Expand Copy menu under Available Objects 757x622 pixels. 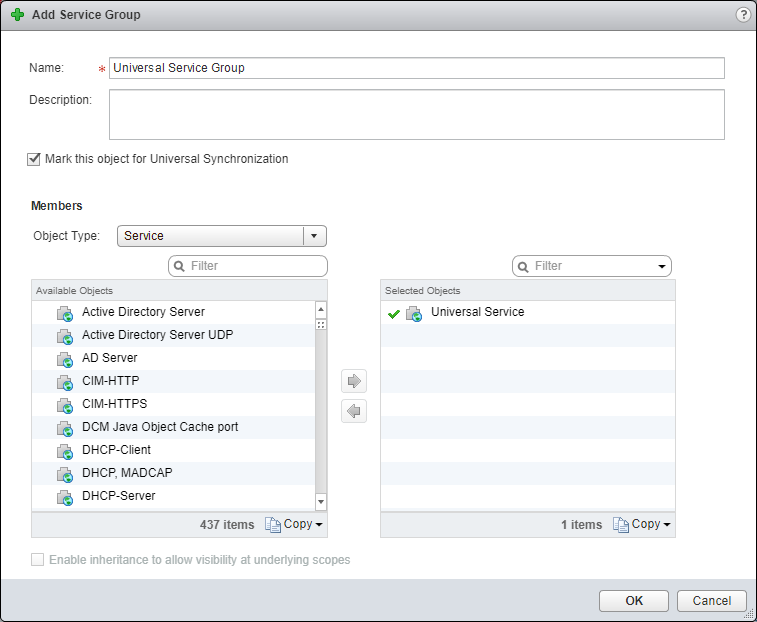pyautogui.click(x=295, y=525)
